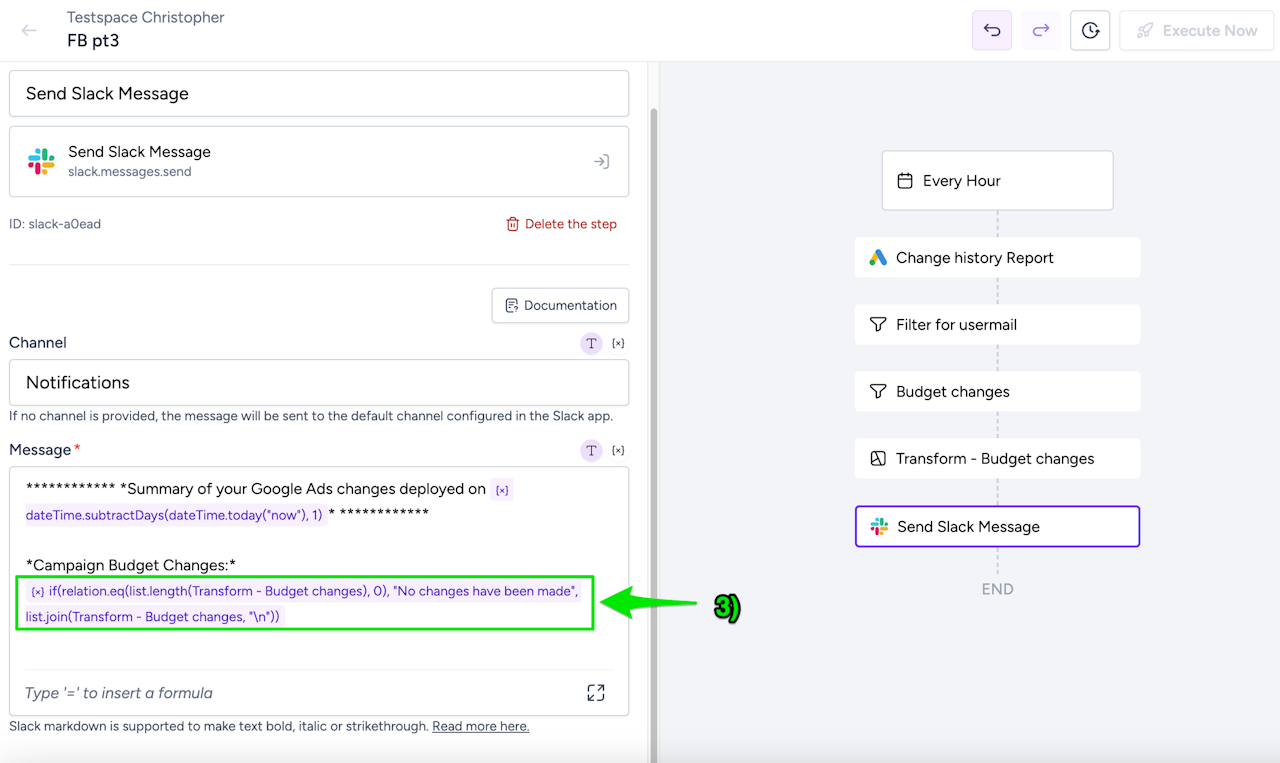The image size is (1280, 763).
Task: Open the Documentation button
Action: click(x=560, y=305)
